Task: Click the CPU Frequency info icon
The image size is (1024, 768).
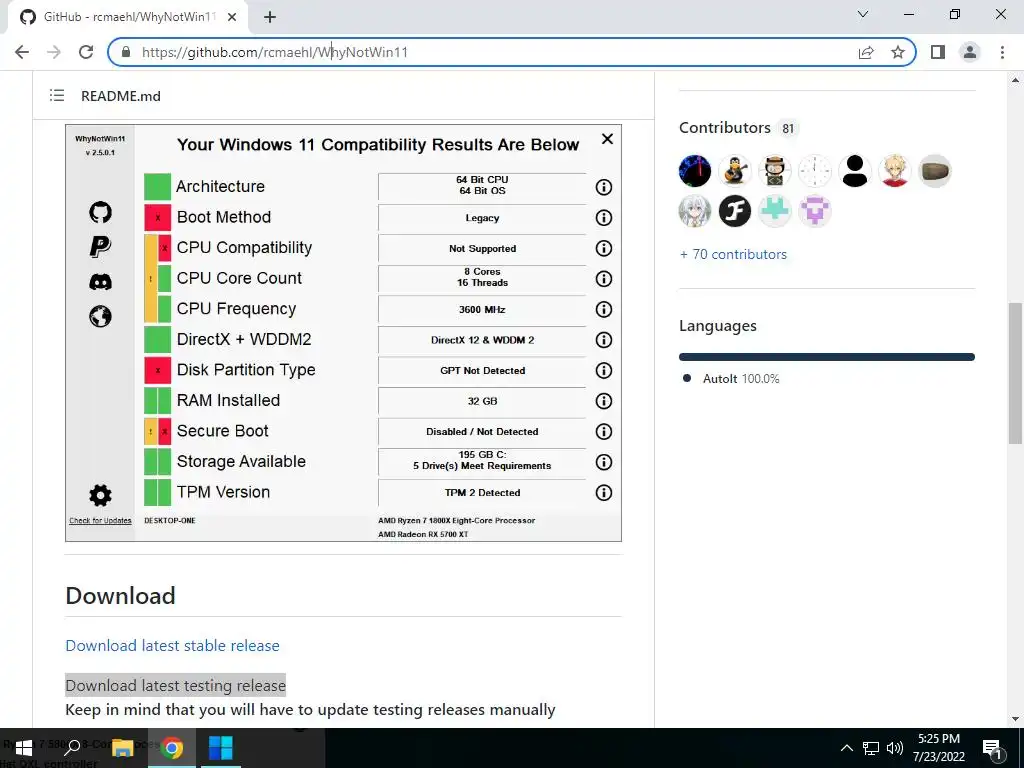Action: pos(603,309)
